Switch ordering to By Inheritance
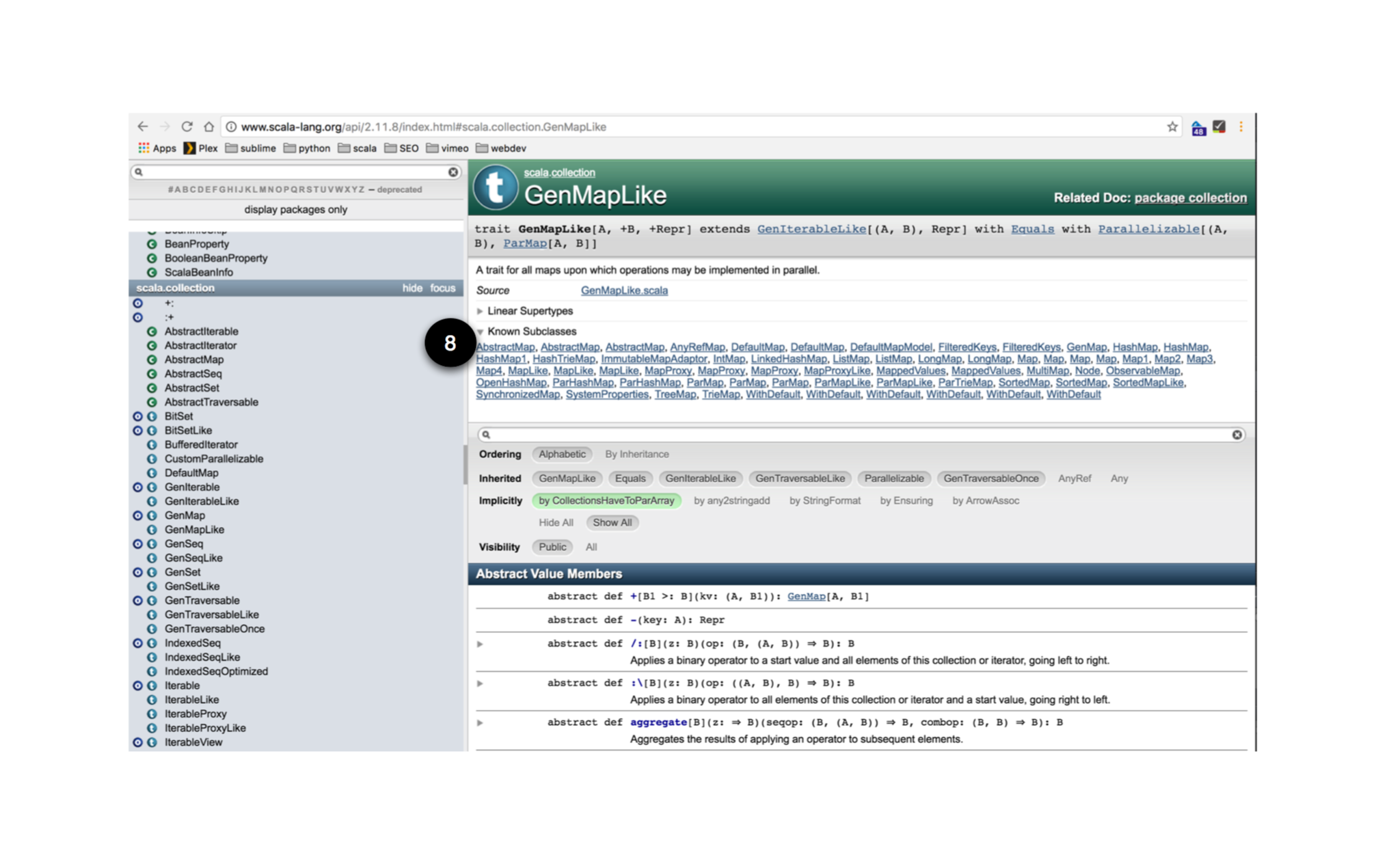1389x868 pixels. pyautogui.click(x=636, y=454)
